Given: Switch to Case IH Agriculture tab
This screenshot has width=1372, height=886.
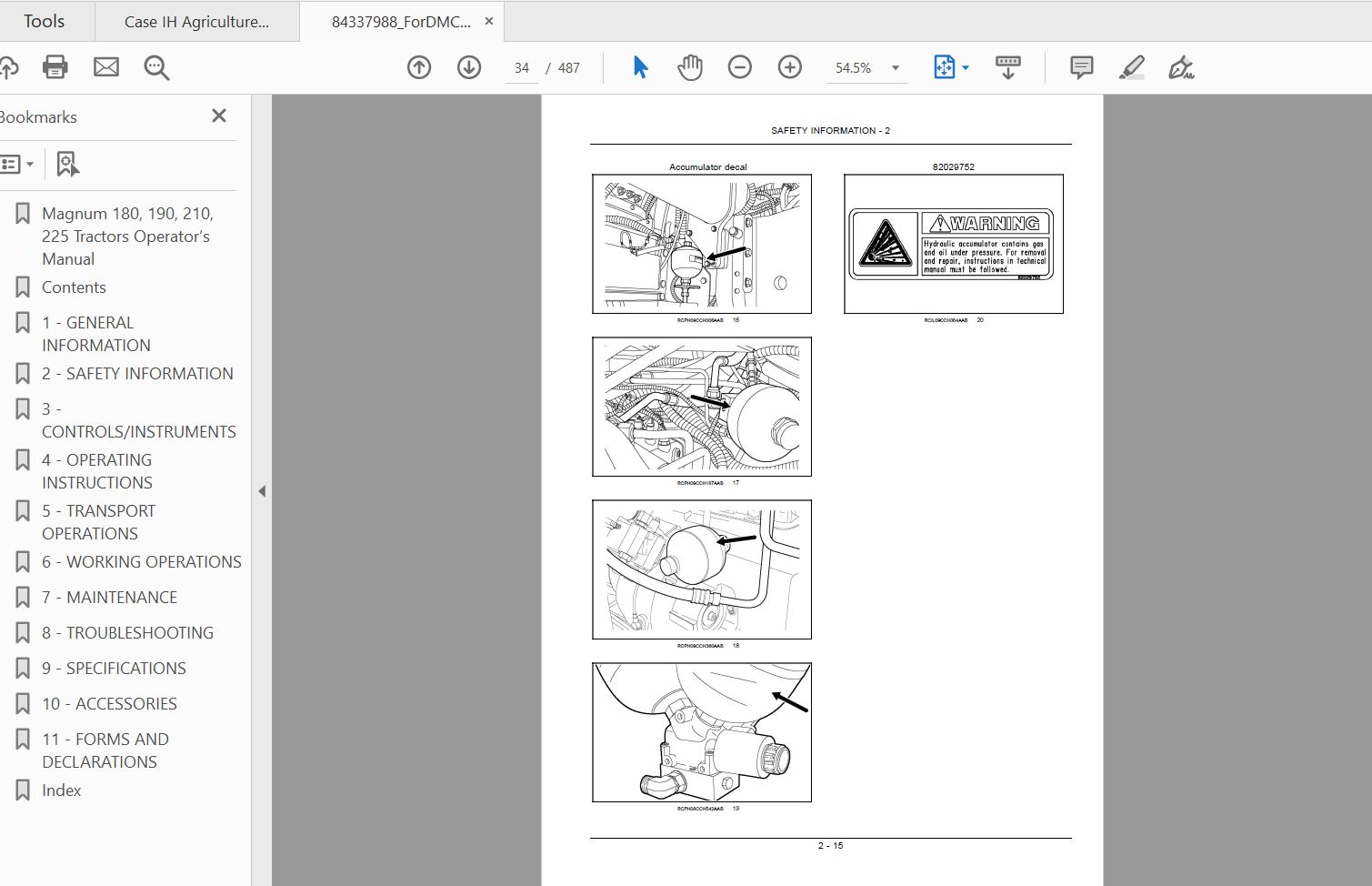Looking at the screenshot, I should tap(196, 22).
